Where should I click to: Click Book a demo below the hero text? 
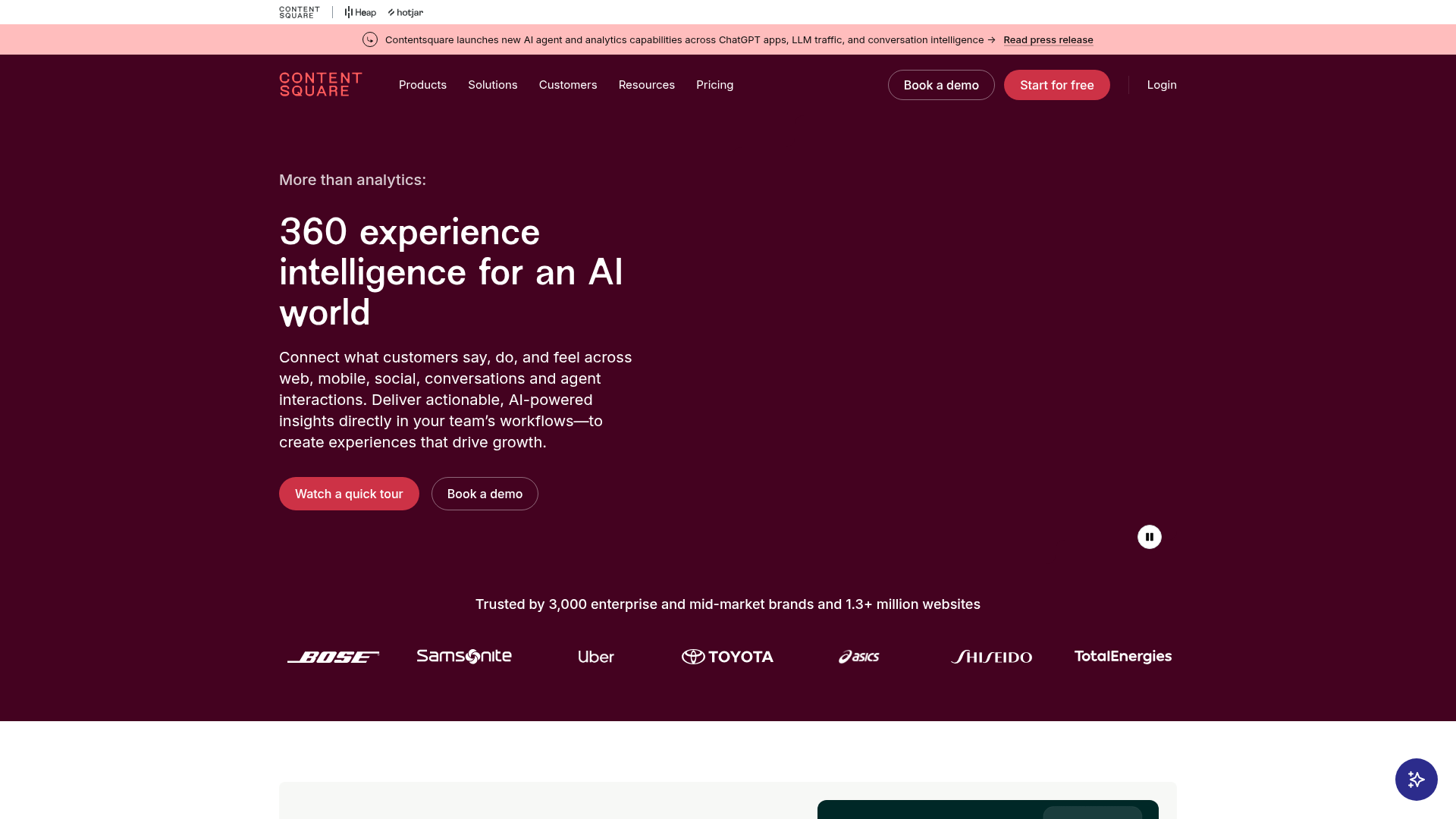485,494
